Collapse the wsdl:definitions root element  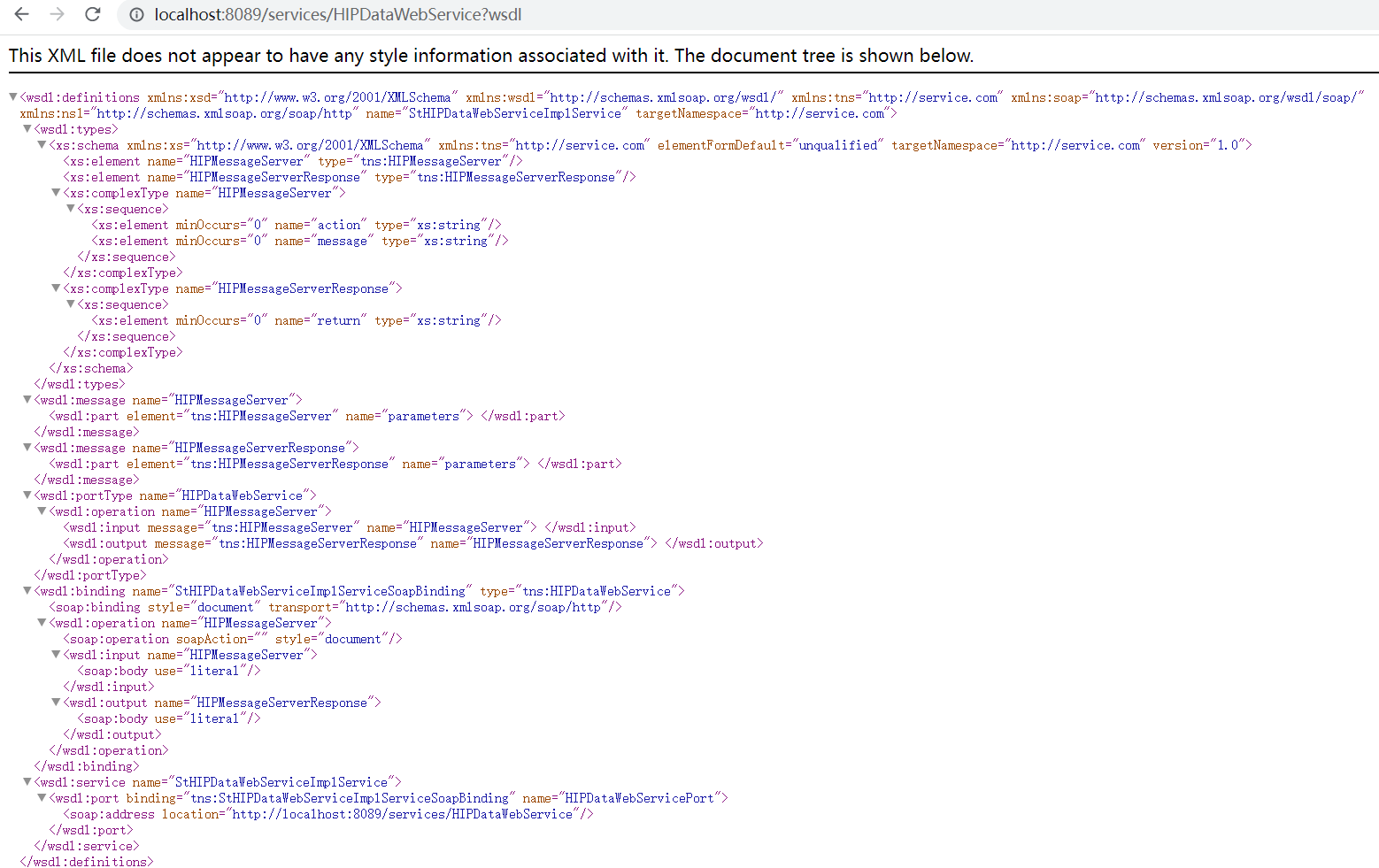12,96
